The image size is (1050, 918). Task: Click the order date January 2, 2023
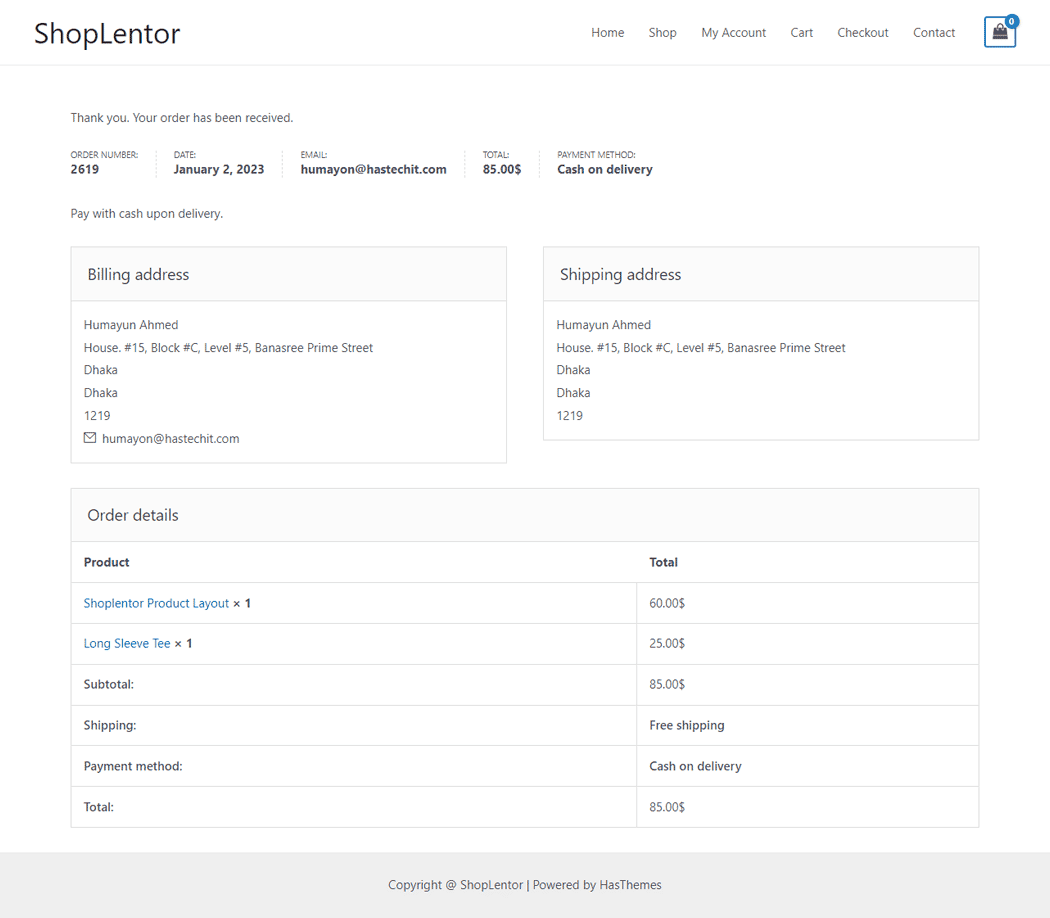pyautogui.click(x=219, y=170)
